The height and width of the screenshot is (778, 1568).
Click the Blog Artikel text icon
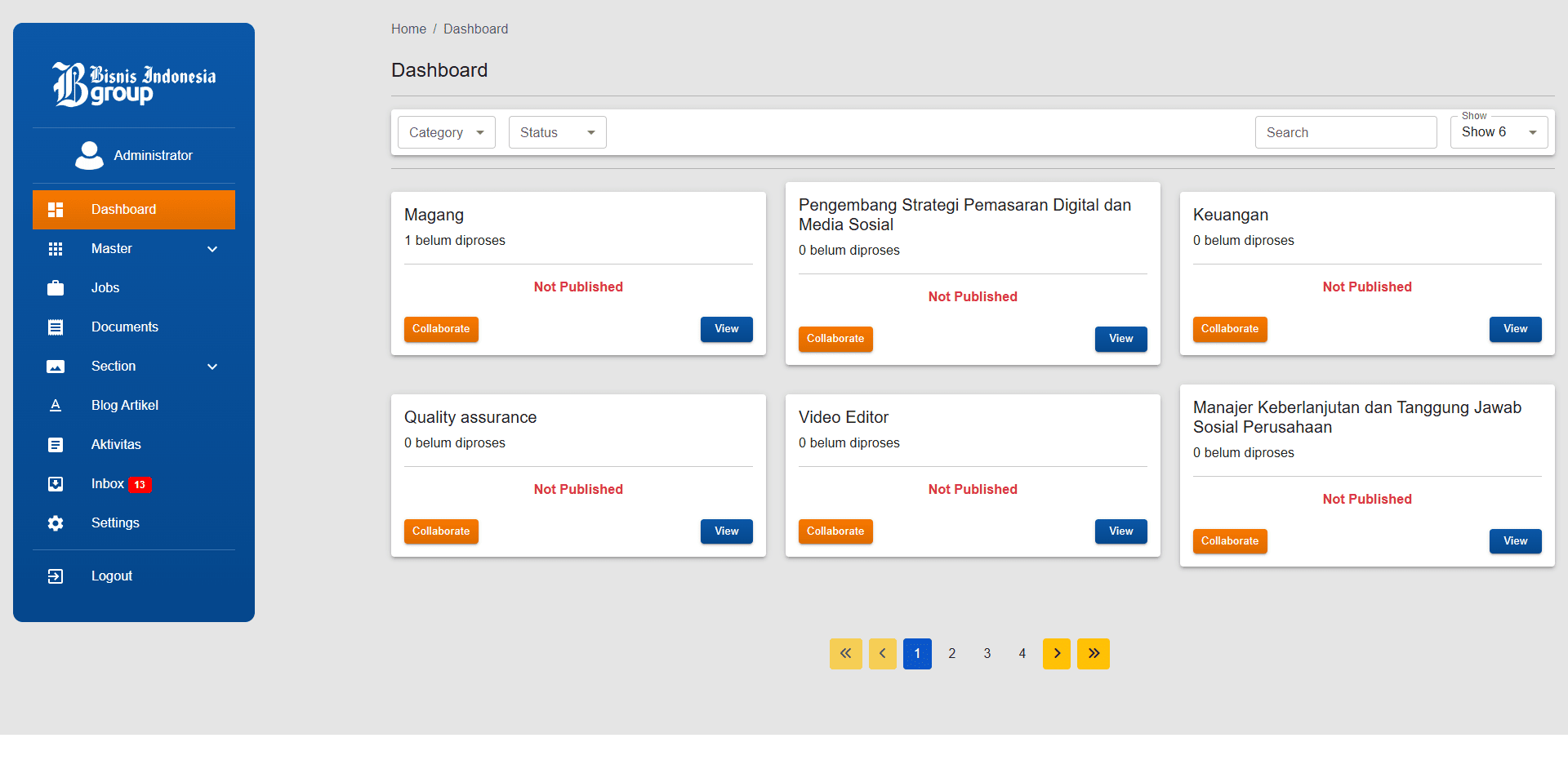(56, 406)
